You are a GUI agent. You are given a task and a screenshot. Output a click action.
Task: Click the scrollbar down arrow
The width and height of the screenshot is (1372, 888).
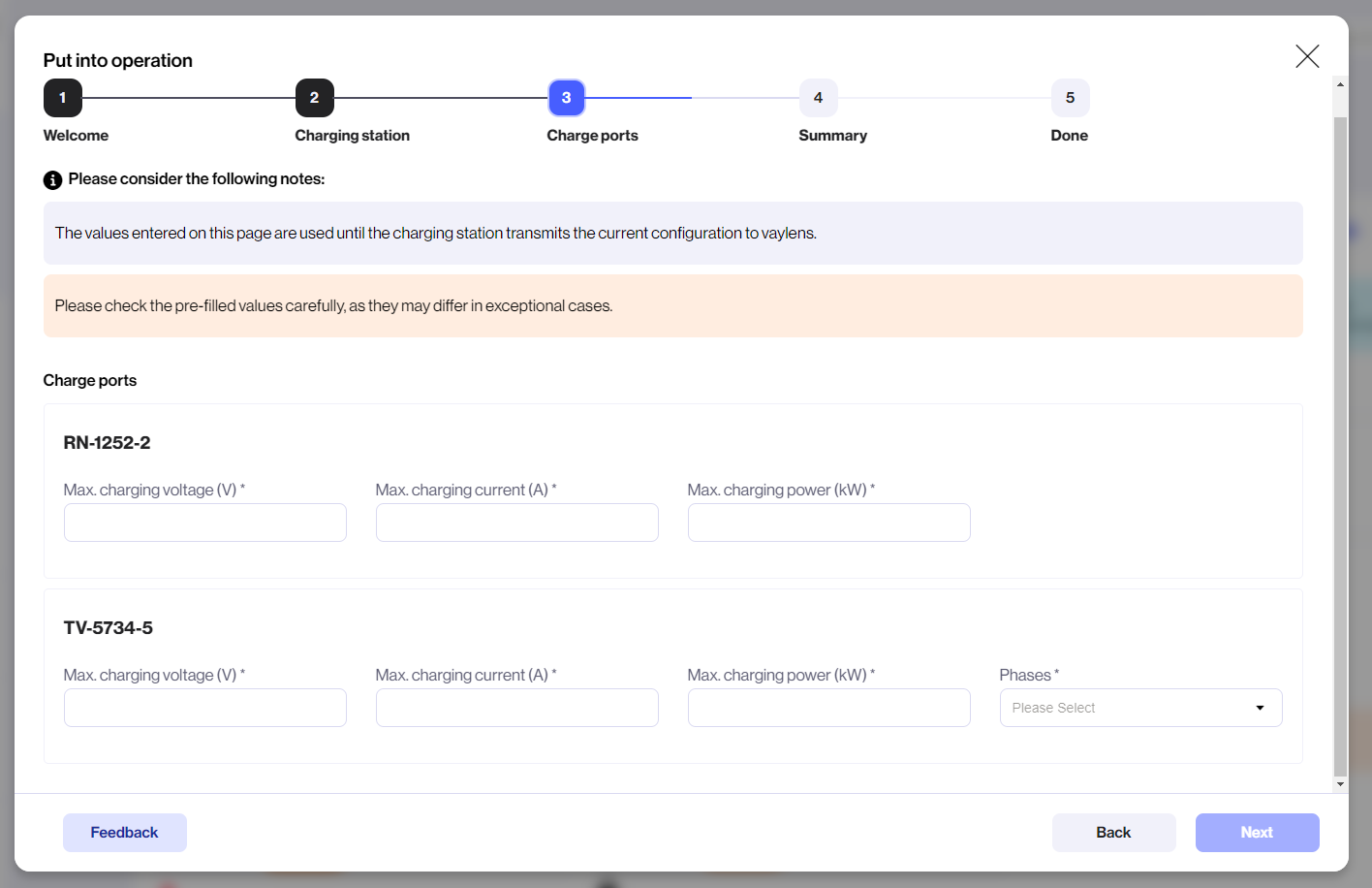click(1340, 784)
